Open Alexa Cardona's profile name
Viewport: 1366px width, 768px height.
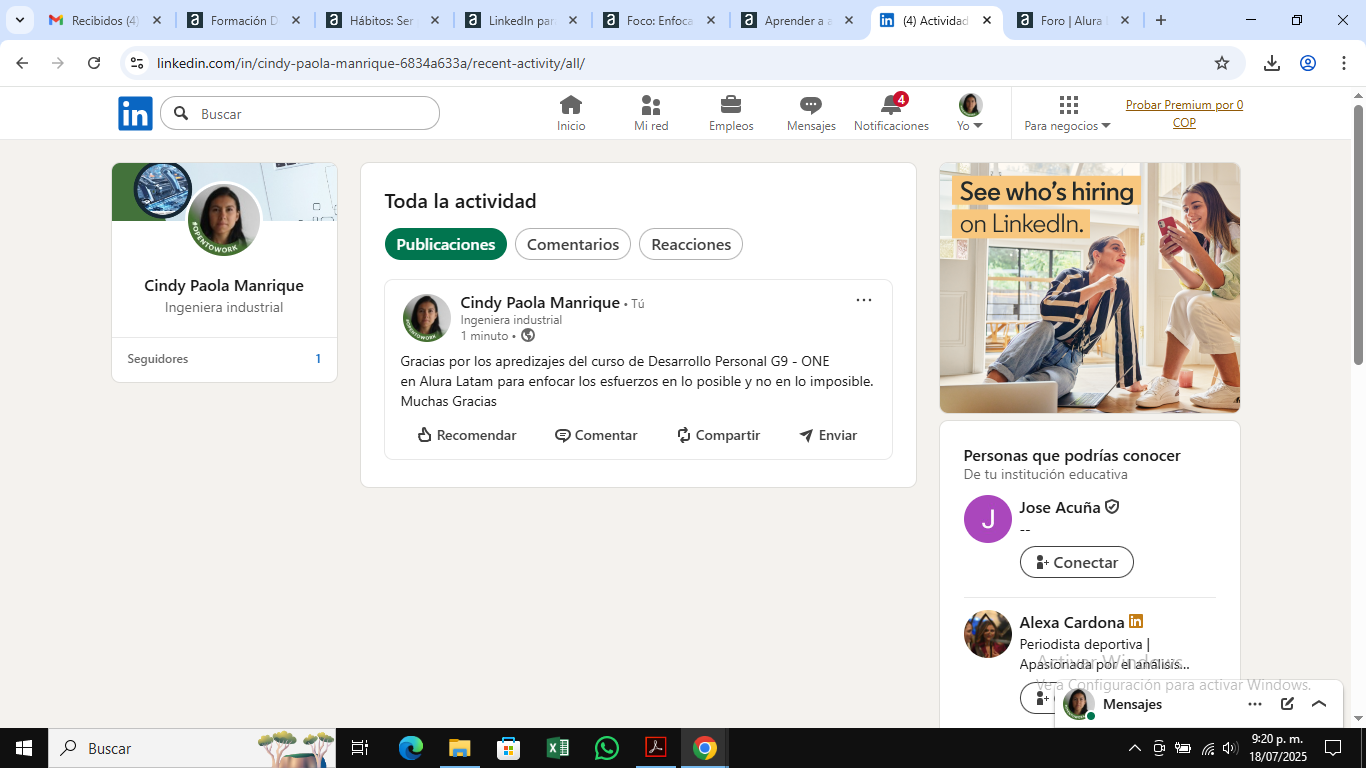(1072, 622)
